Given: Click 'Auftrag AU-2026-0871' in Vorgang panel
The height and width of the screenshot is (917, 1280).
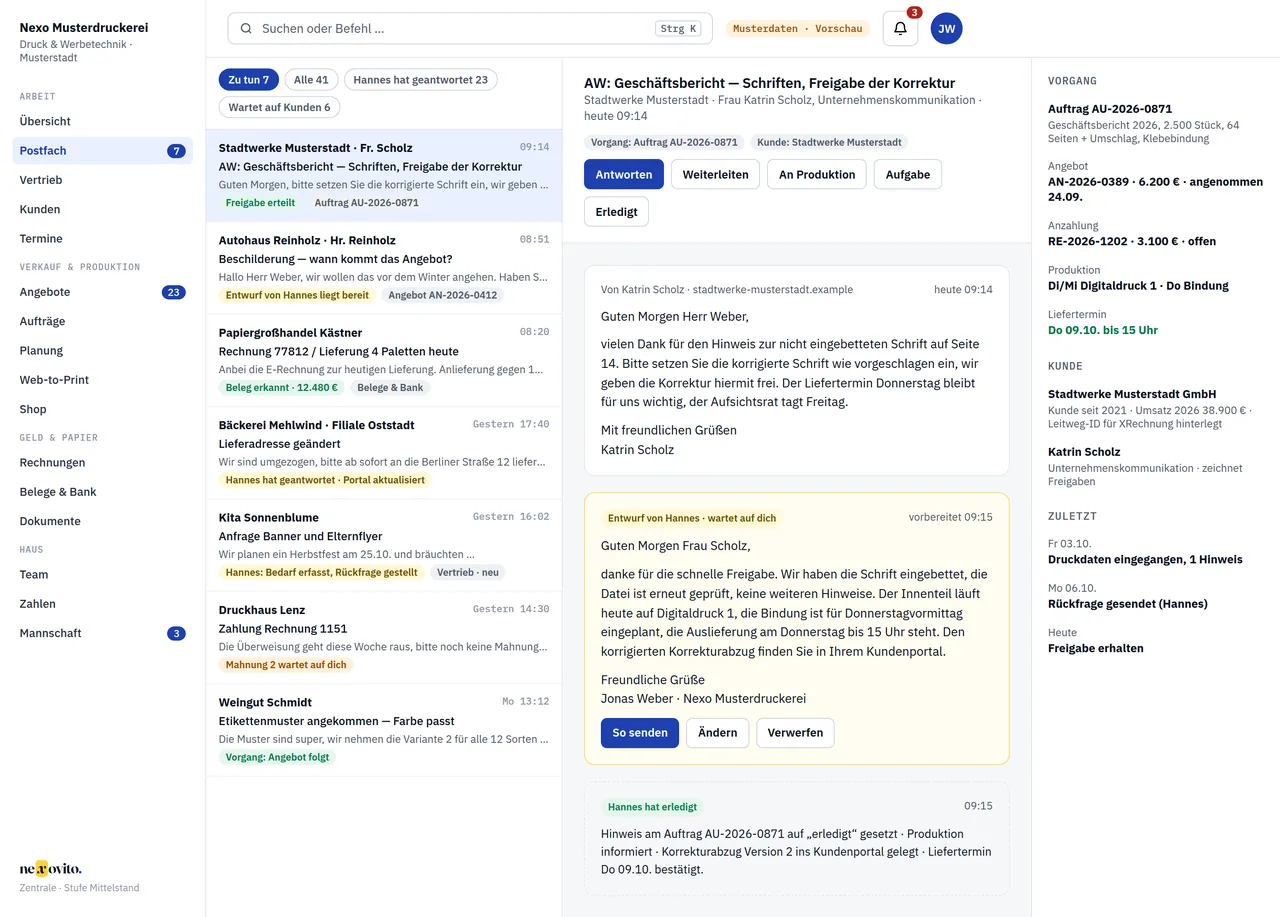Looking at the screenshot, I should [1110, 109].
